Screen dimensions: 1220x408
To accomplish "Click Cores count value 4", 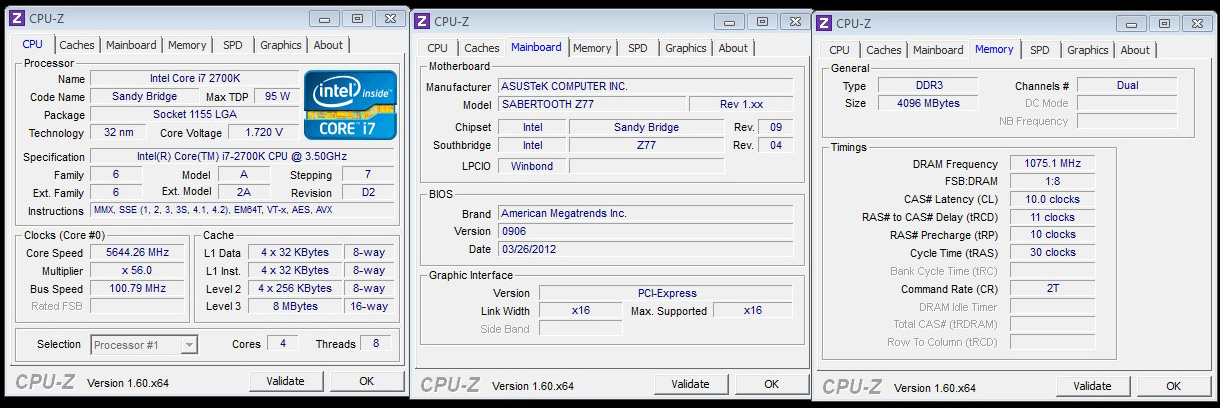I will (x=282, y=344).
